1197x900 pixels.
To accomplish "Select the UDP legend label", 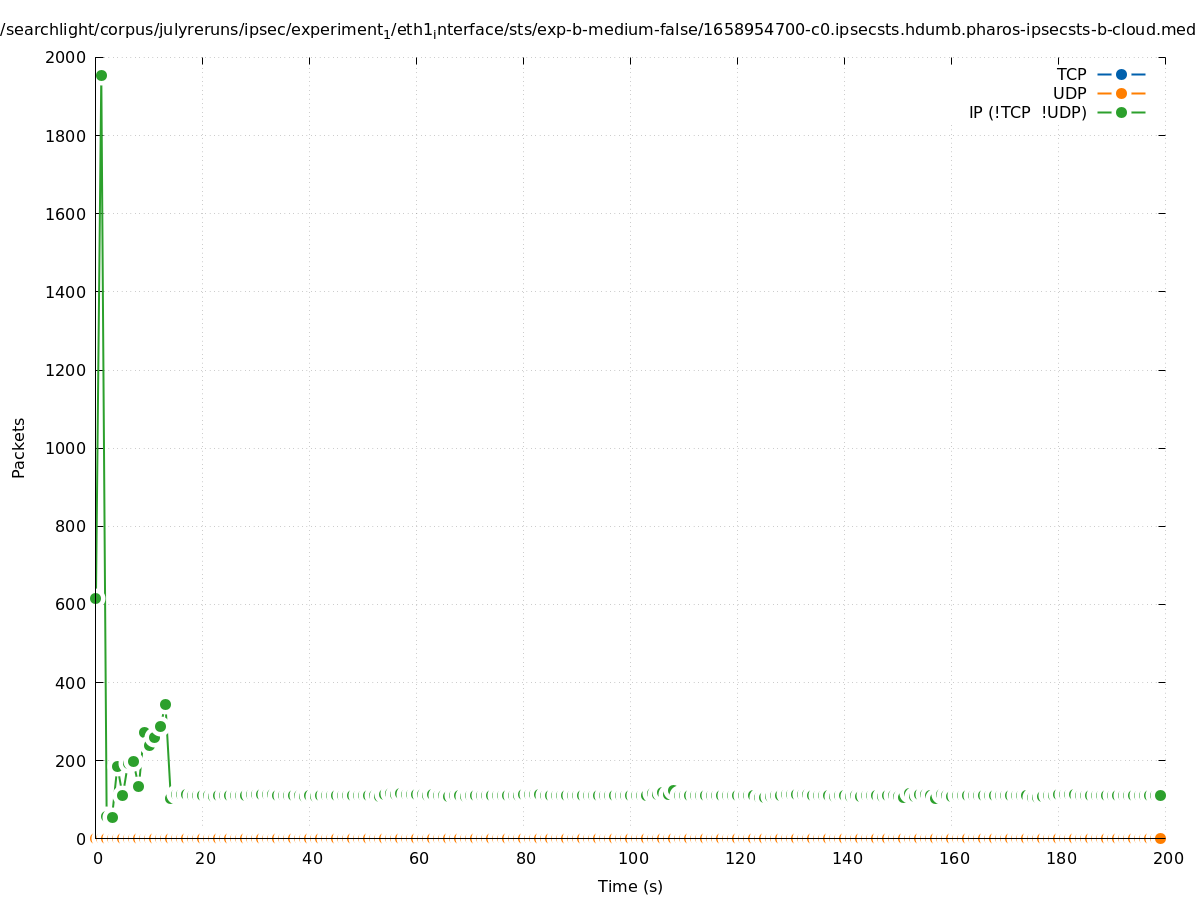I will pyautogui.click(x=1069, y=93).
